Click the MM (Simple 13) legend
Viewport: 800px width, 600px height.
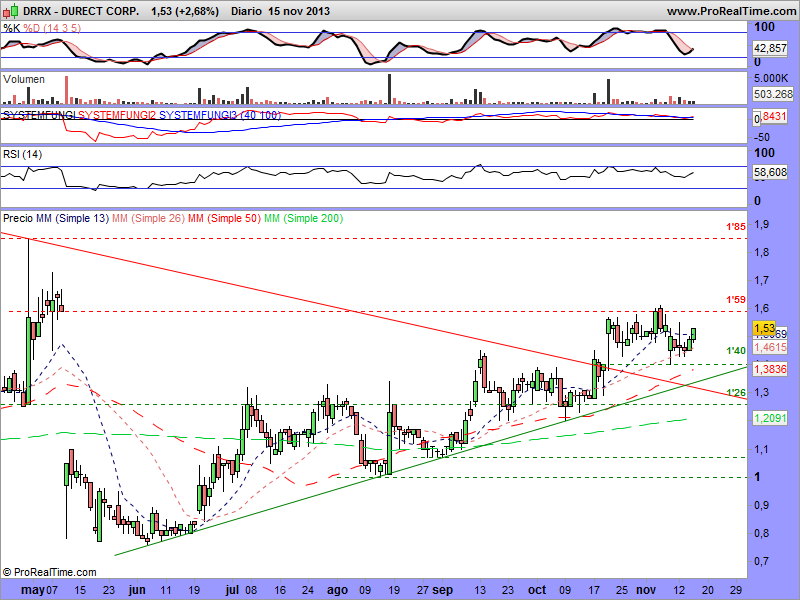(72, 218)
